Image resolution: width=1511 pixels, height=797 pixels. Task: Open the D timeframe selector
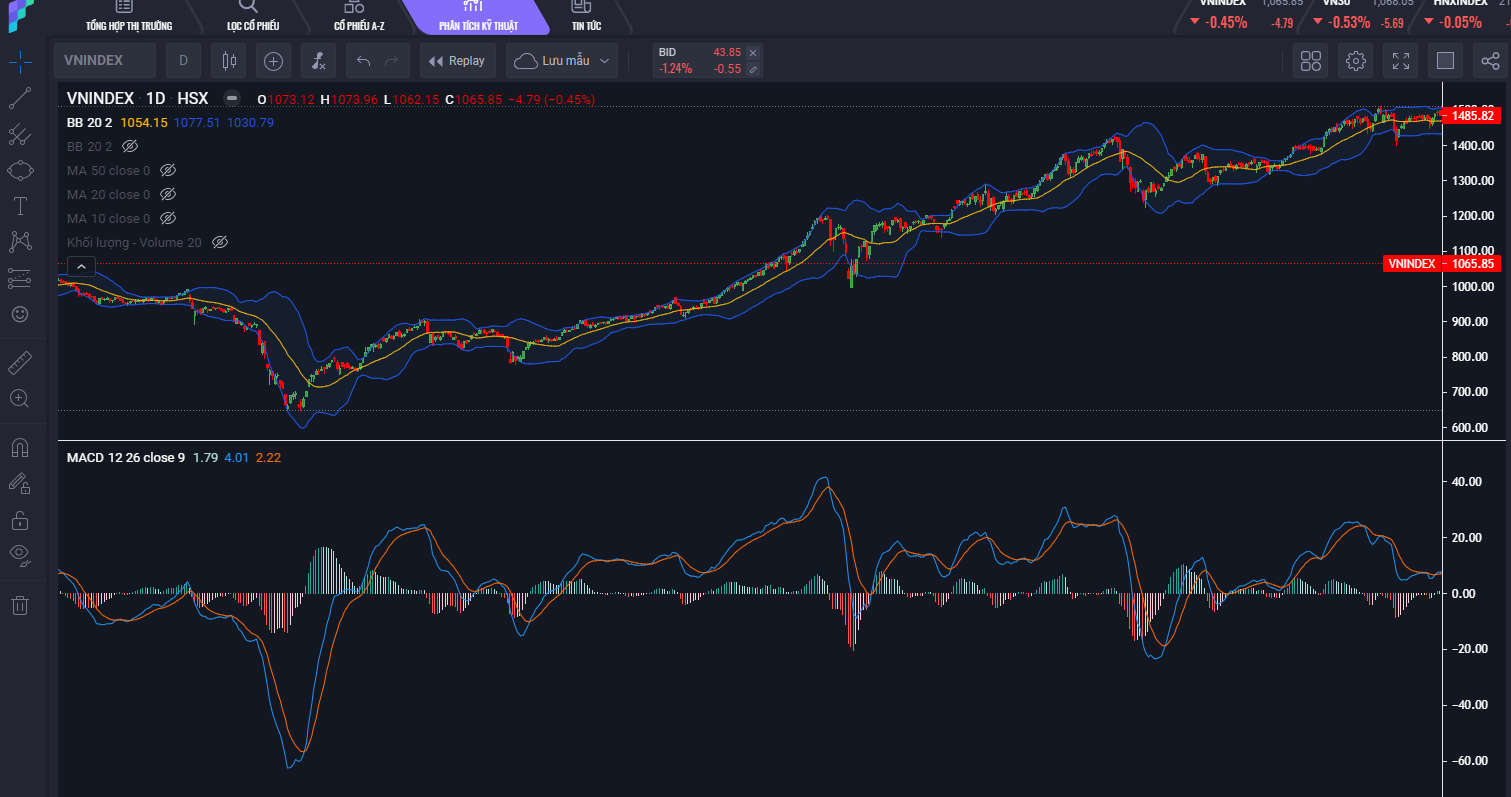[x=183, y=61]
